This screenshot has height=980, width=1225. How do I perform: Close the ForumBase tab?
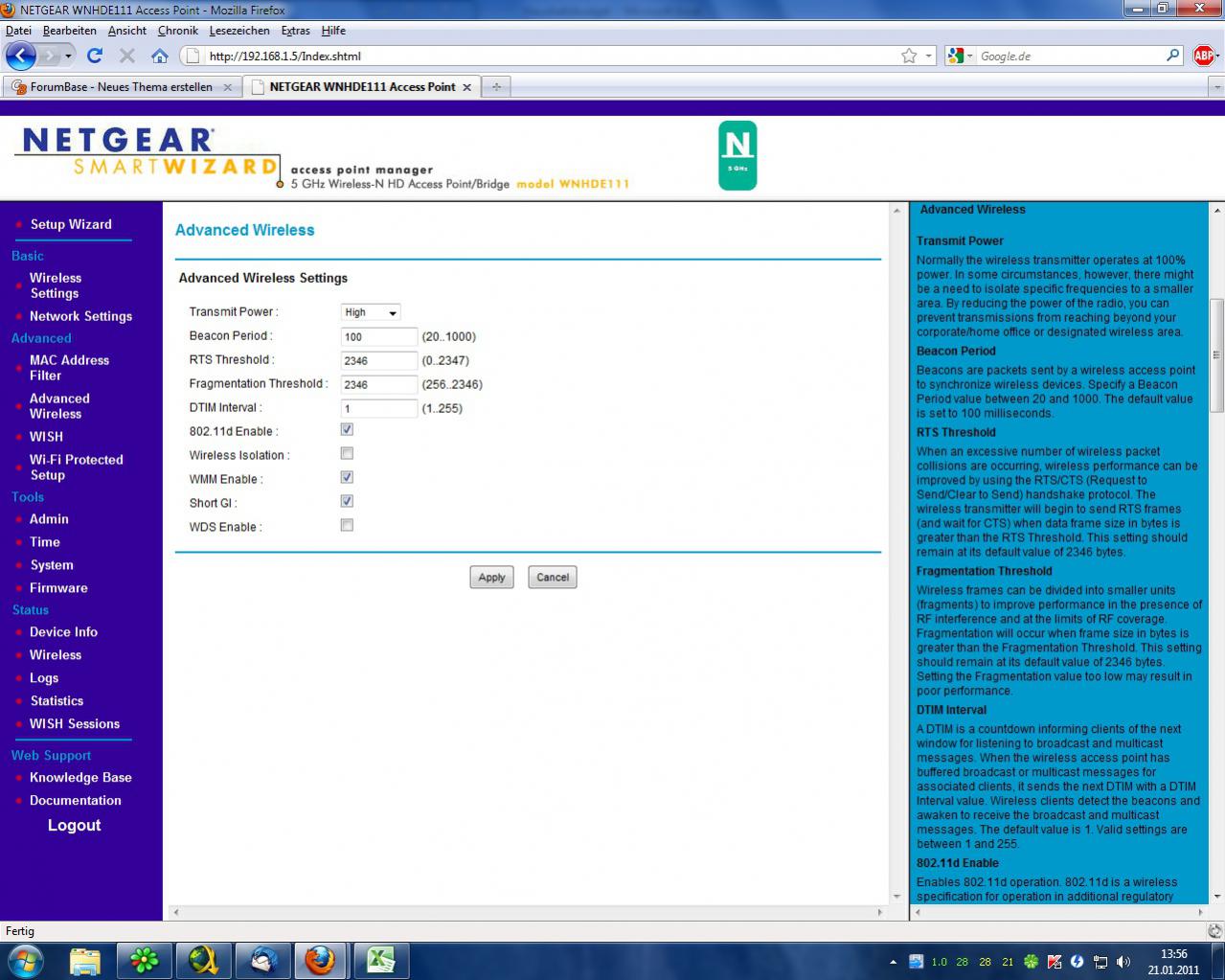(227, 87)
